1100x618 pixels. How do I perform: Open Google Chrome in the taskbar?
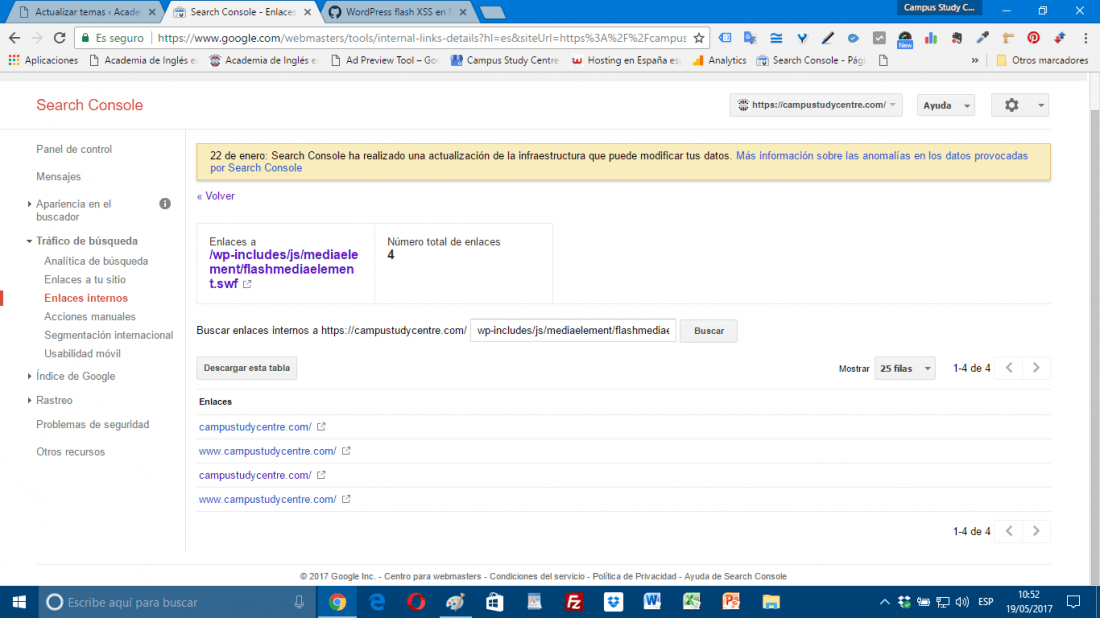337,602
